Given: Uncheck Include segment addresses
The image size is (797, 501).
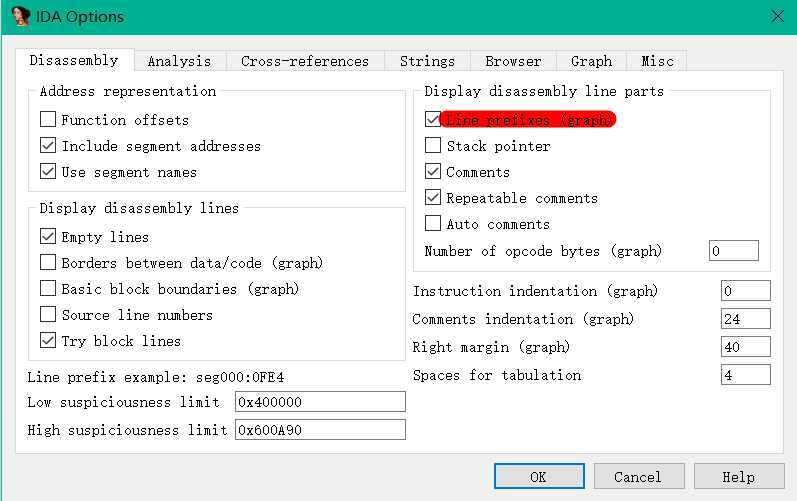Looking at the screenshot, I should coord(48,145).
